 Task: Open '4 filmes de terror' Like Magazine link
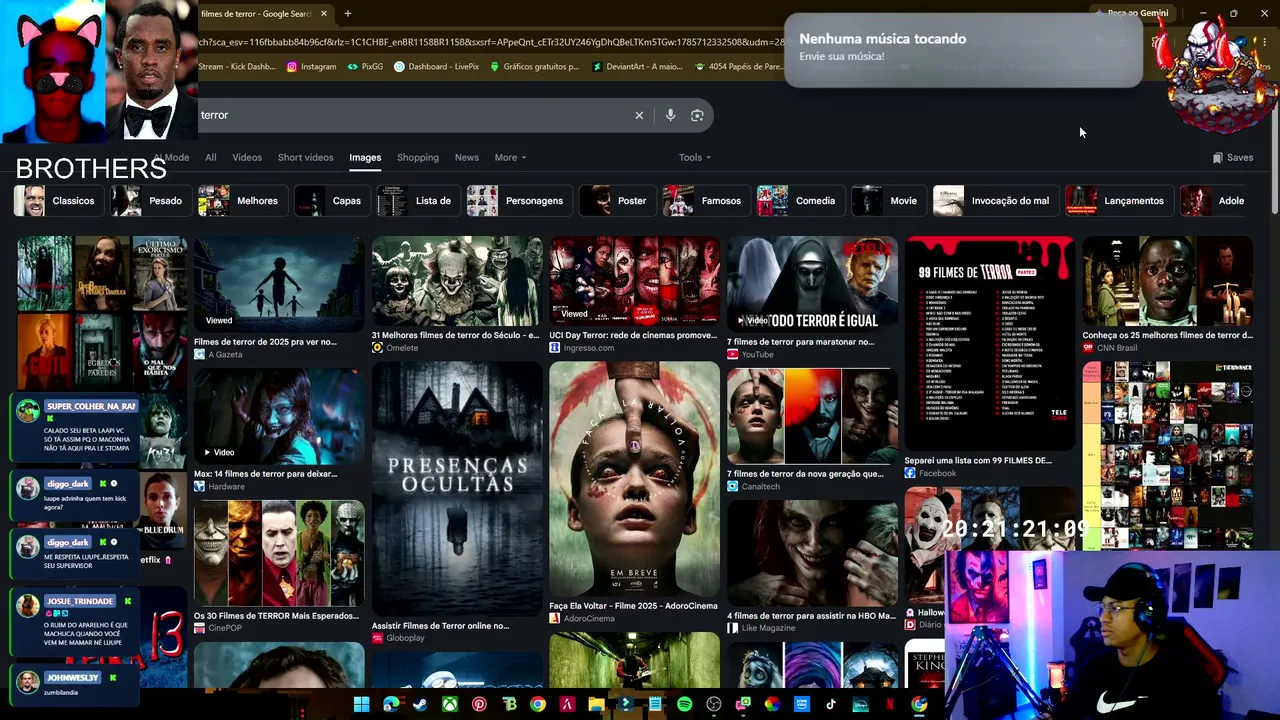pyautogui.click(x=811, y=616)
